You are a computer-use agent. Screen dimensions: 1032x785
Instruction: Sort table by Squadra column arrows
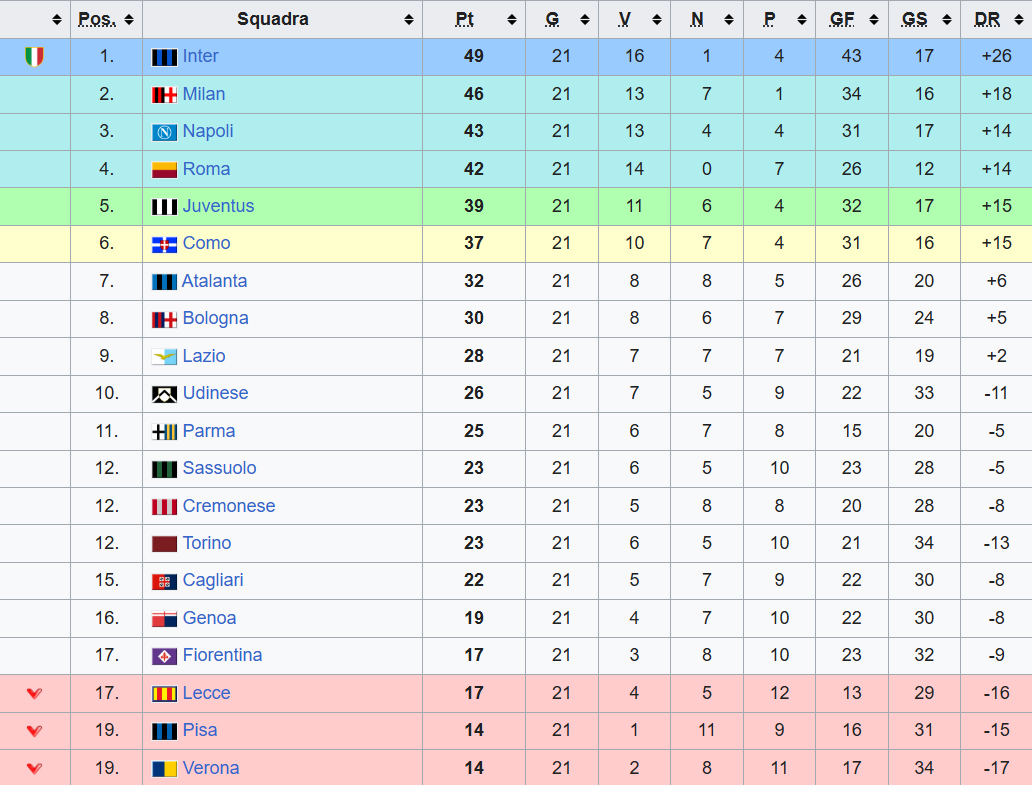tap(408, 19)
